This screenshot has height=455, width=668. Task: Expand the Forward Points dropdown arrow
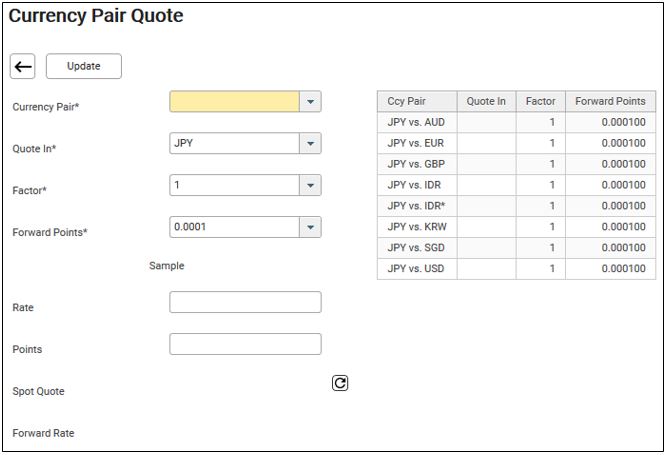pos(310,227)
